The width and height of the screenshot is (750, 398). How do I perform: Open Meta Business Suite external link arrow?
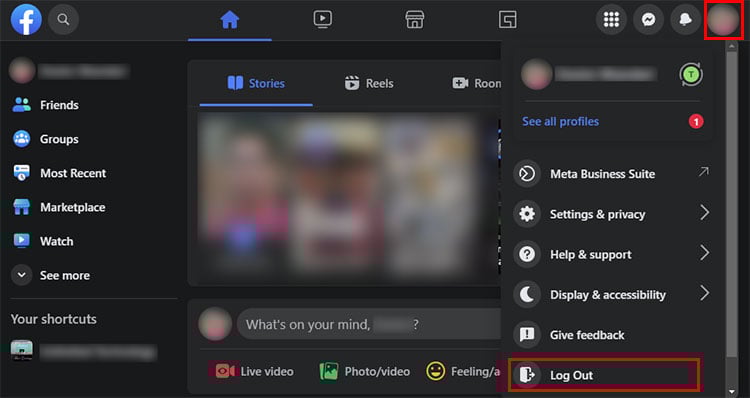(704, 172)
